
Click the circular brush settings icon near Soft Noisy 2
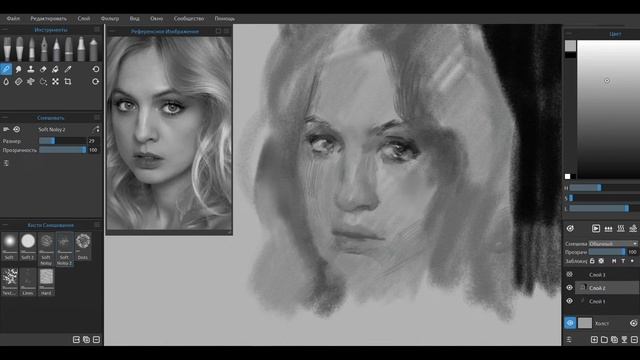pos(17,129)
